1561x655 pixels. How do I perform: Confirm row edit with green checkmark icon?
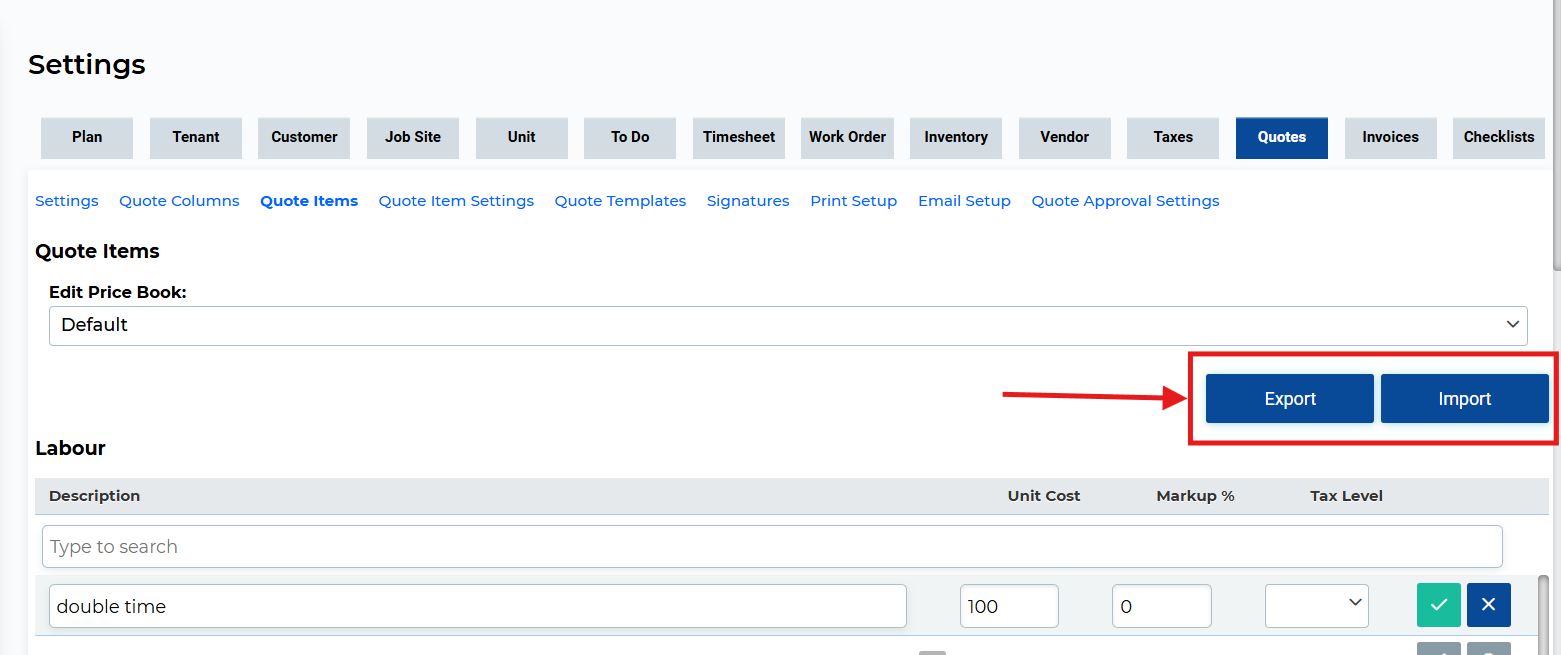coord(1438,605)
